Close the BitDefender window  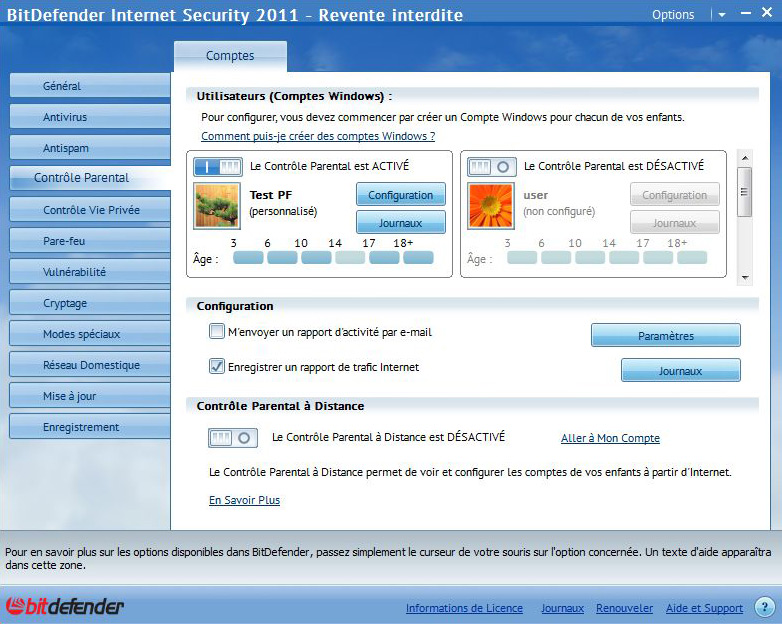pos(767,13)
